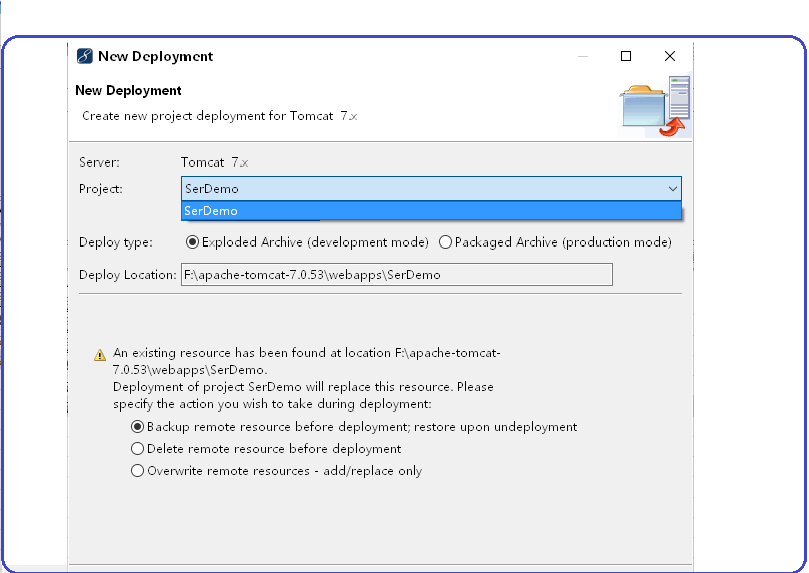Screen dimensions: 809x573
Task: Pick SerDemo from the dropdown list
Action: [x=431, y=211]
